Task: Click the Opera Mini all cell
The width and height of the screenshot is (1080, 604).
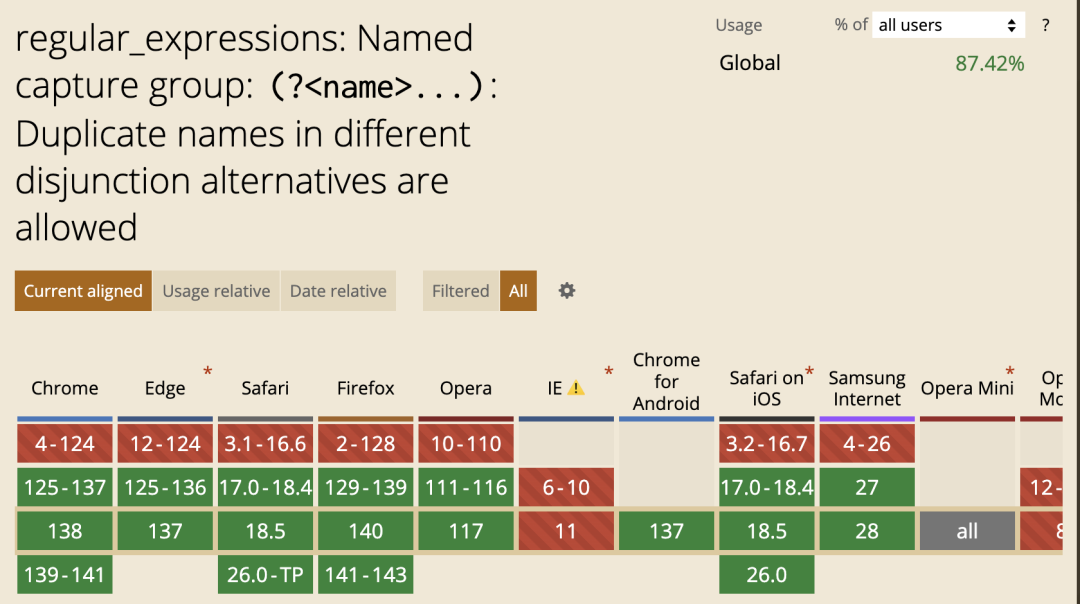Action: point(967,531)
